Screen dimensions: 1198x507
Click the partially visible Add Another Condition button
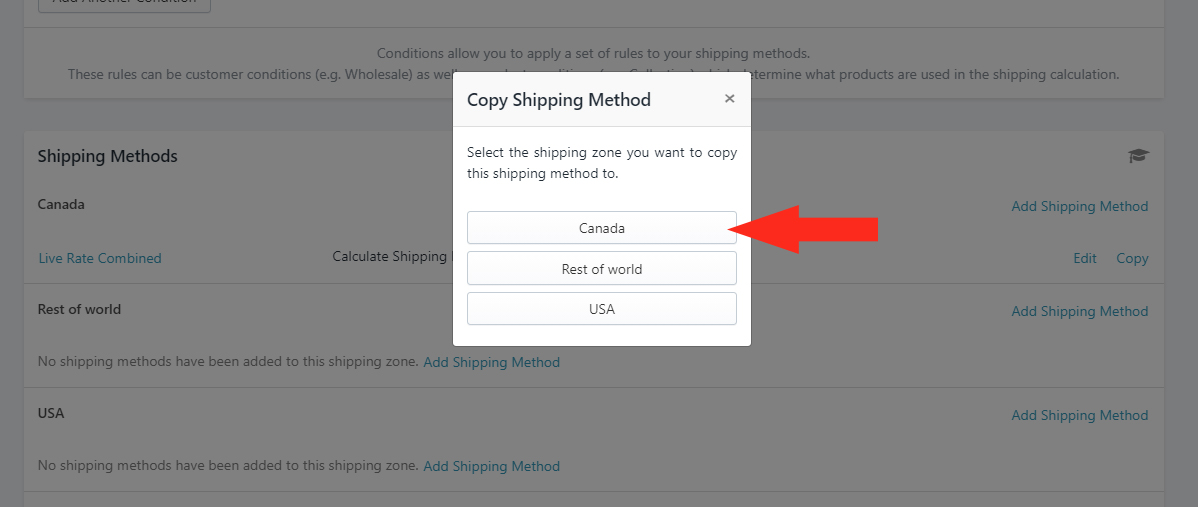click(x=125, y=4)
